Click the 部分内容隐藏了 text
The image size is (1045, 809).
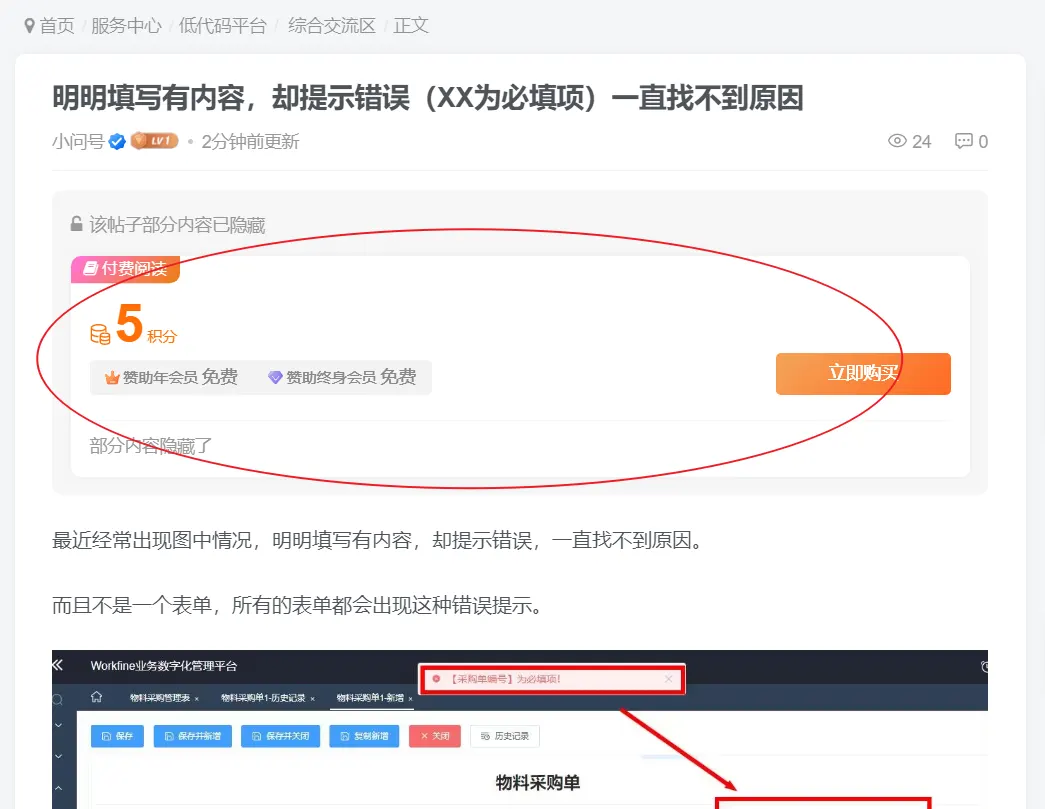coord(151,446)
